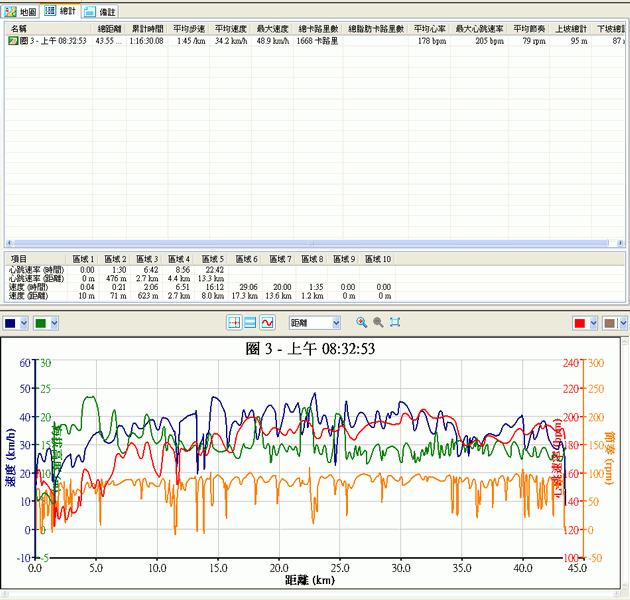This screenshot has width=630, height=600.
Task: Click the horizontal bands zone display icon
Action: (251, 323)
